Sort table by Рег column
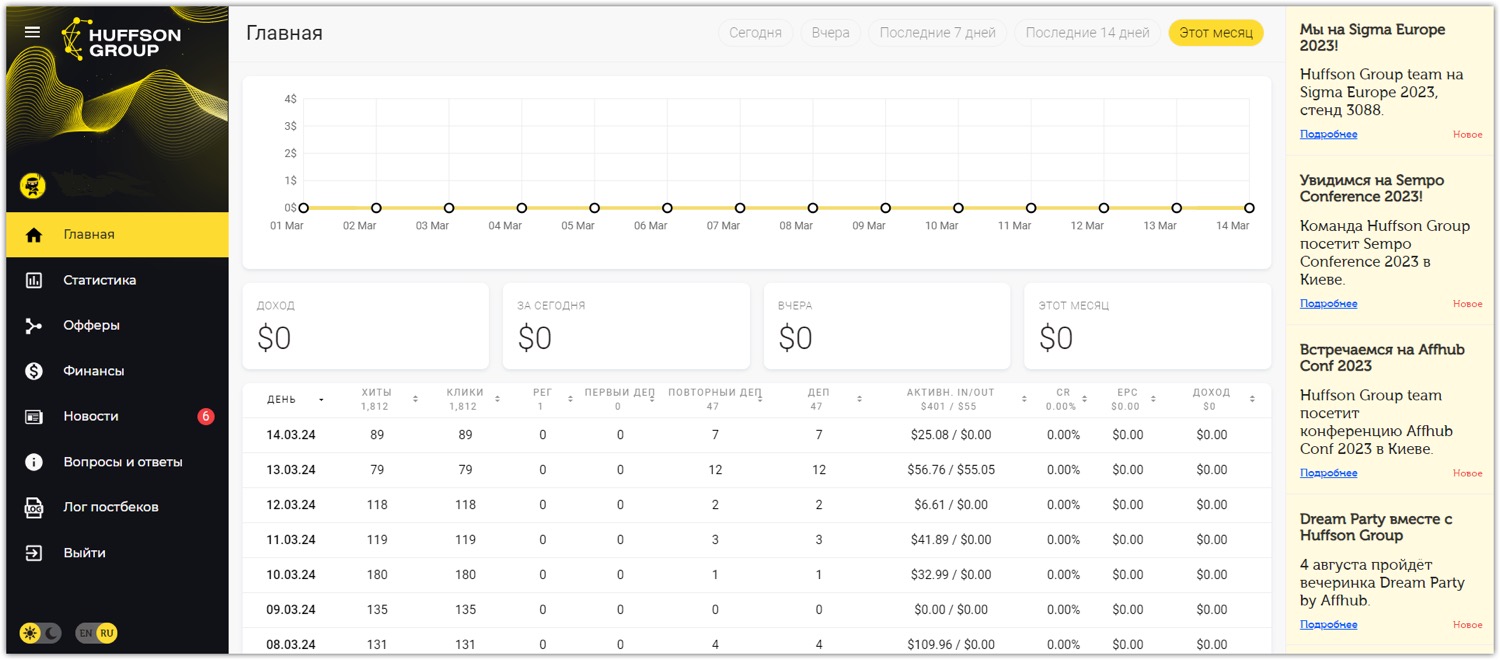 tap(570, 399)
